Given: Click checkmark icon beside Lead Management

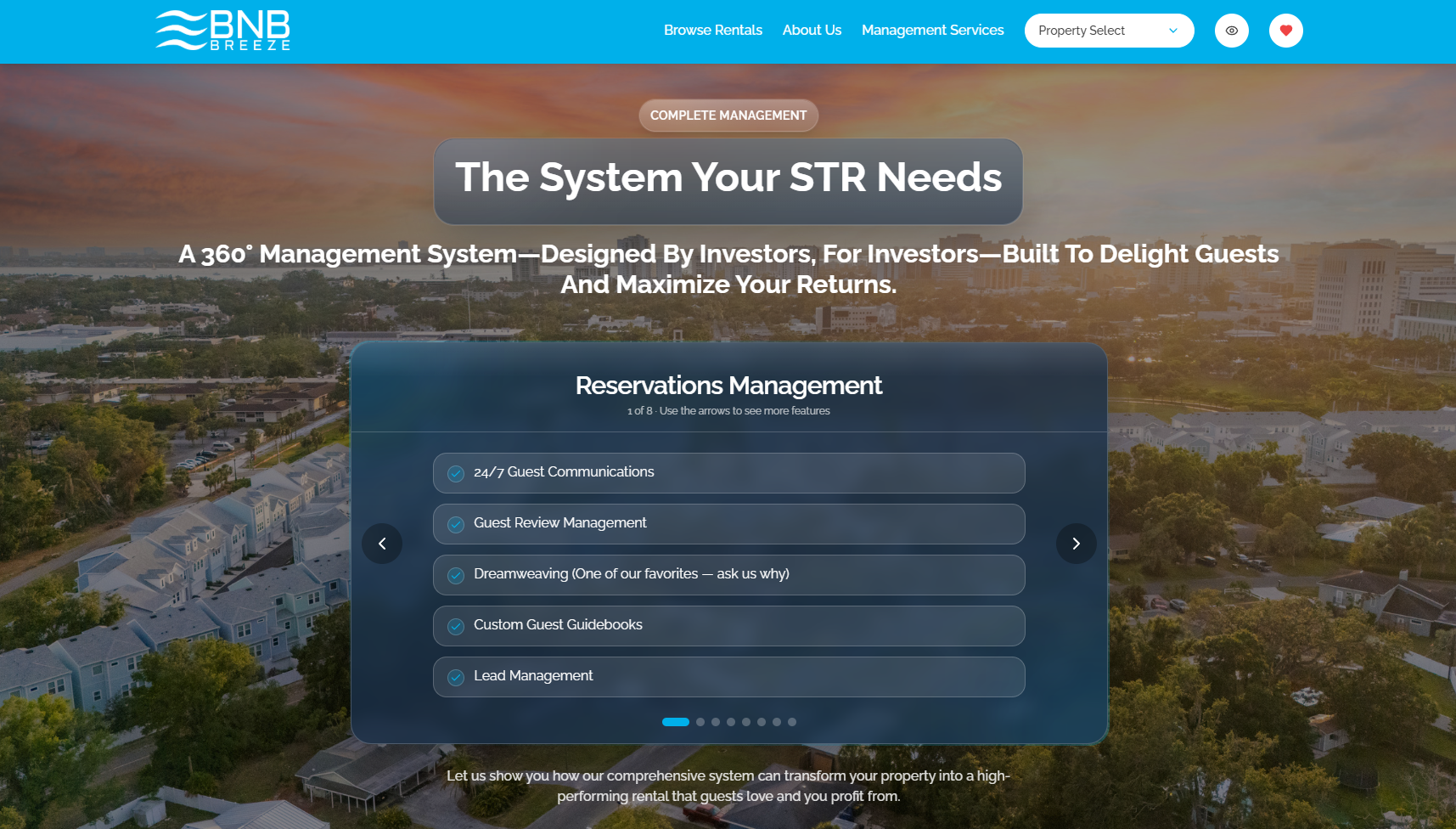Looking at the screenshot, I should click(x=456, y=677).
